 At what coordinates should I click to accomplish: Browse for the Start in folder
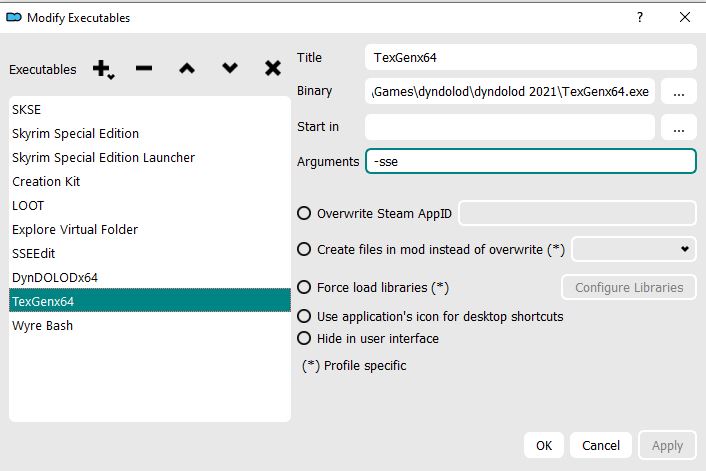point(679,127)
